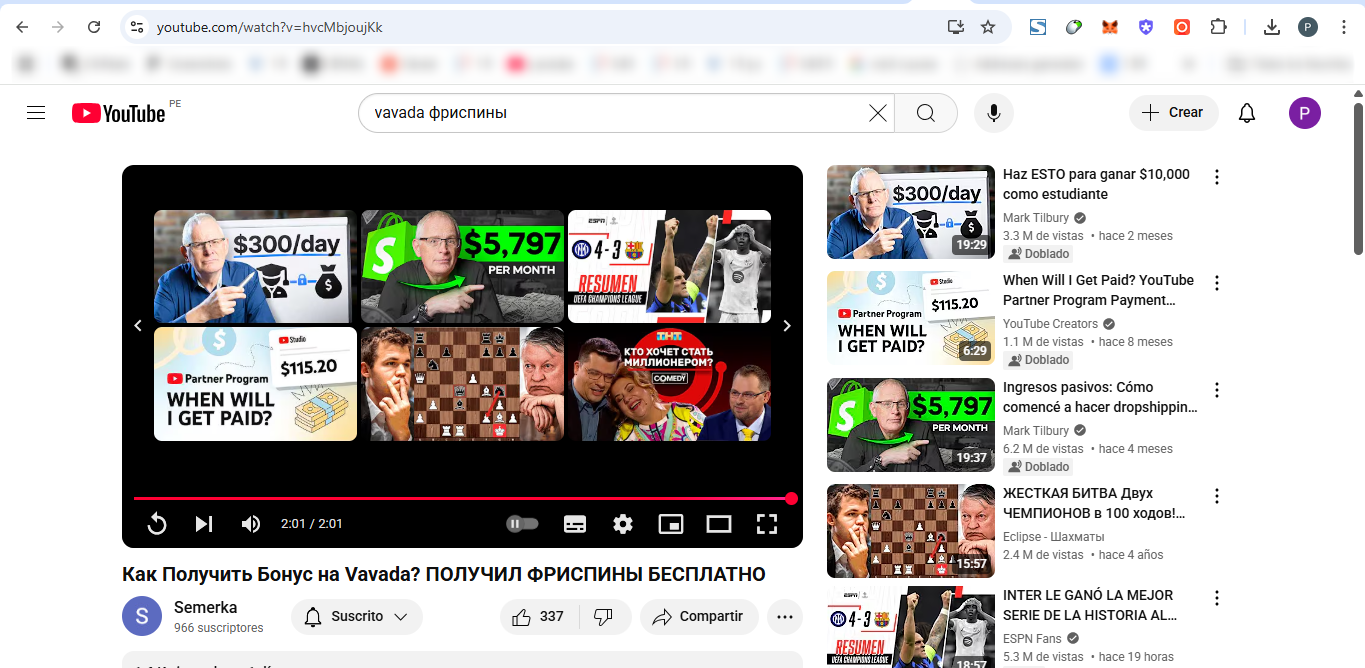Open Chrome profile P avatar in toolbar
The image size is (1365, 668).
[1308, 27]
